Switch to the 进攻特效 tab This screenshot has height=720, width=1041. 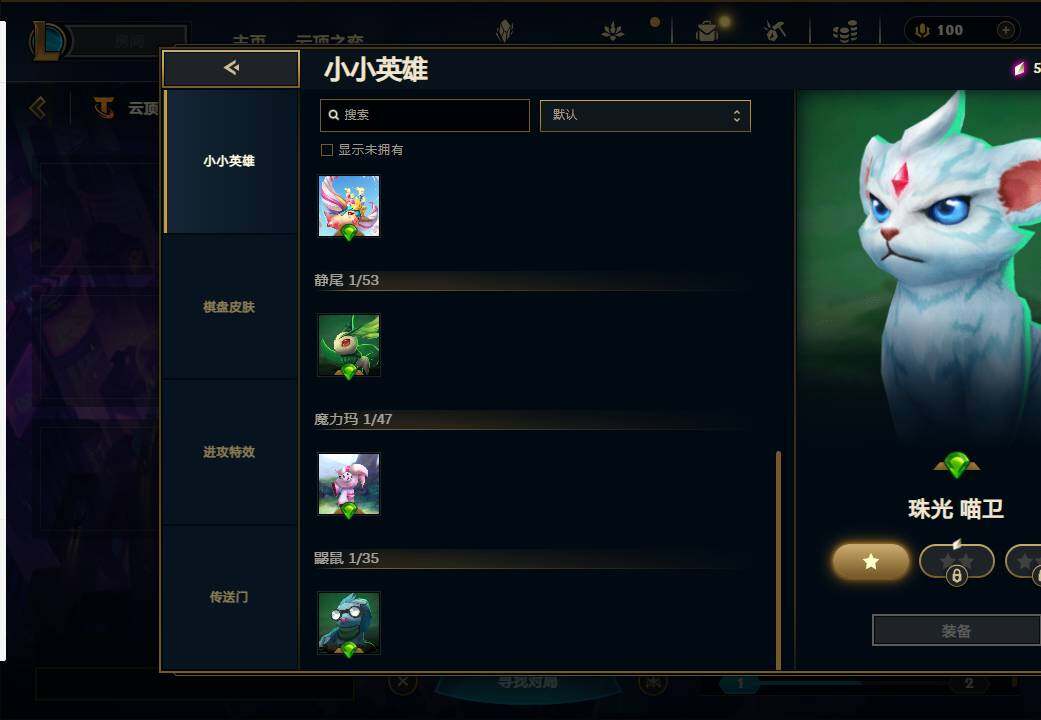(x=229, y=452)
